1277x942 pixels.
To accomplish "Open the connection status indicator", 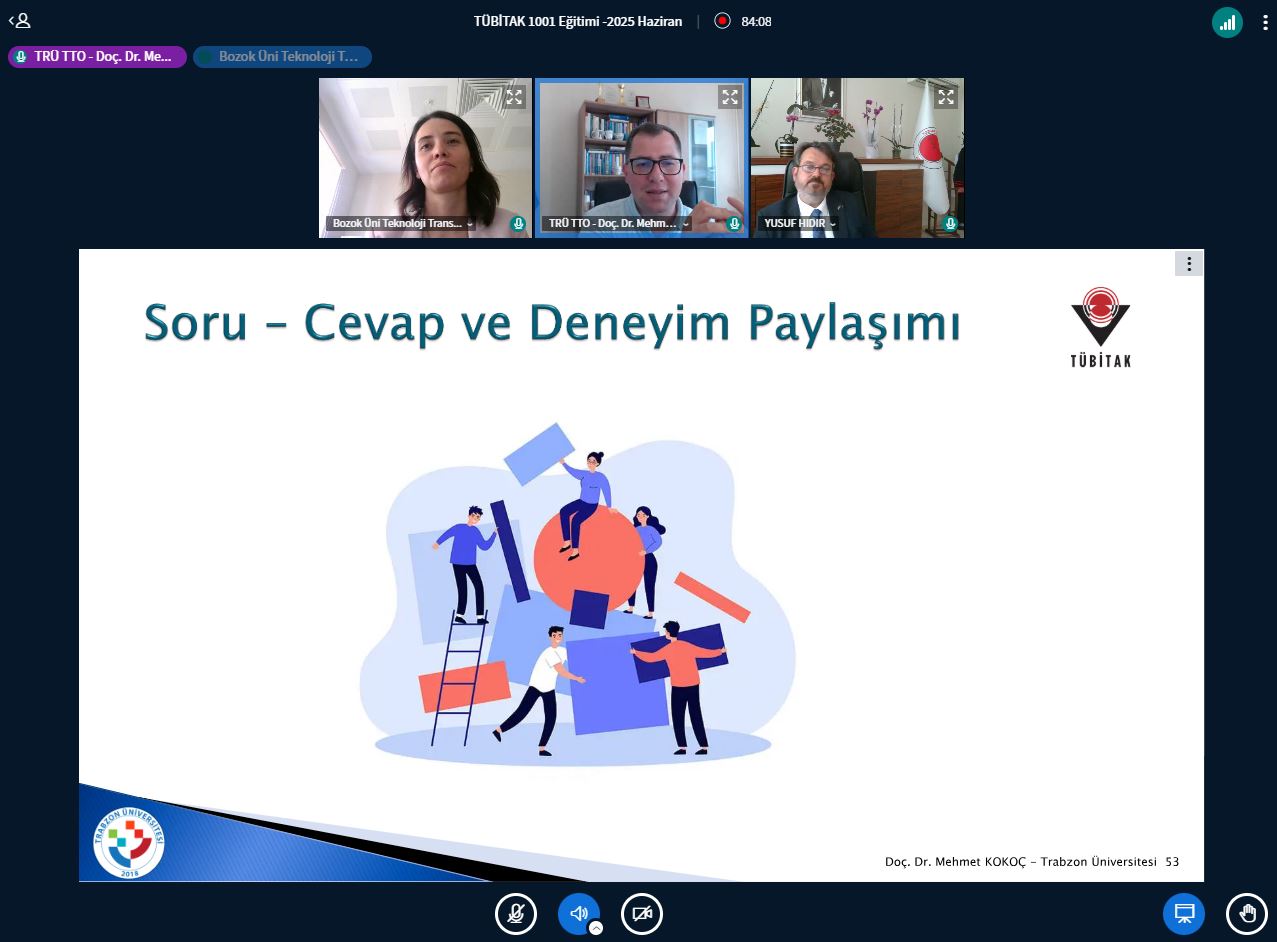I will [x=1227, y=22].
